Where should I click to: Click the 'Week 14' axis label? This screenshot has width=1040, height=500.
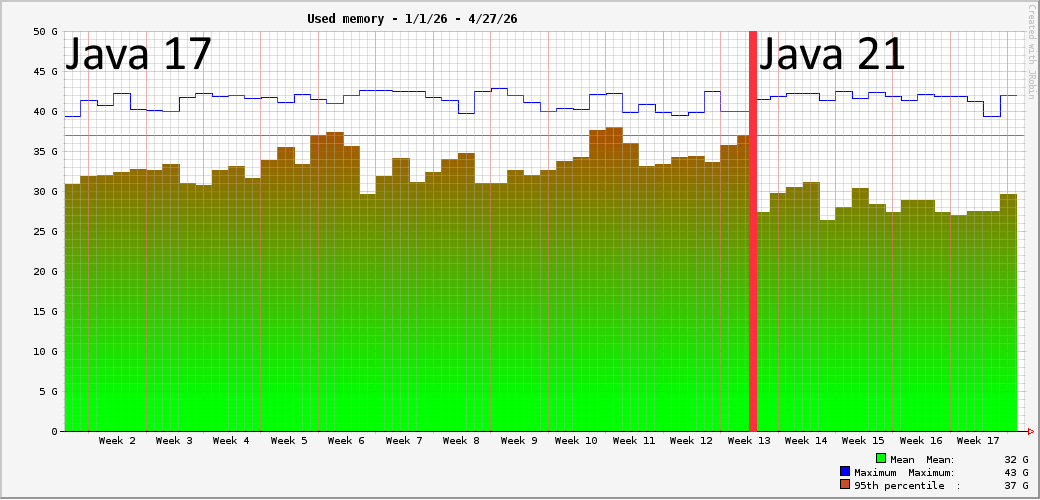[x=806, y=441]
